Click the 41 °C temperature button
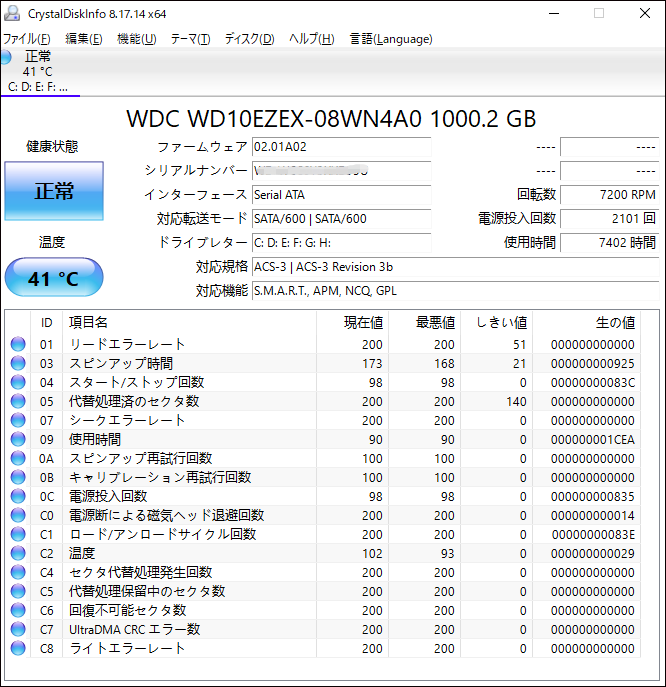666x687 pixels. [x=54, y=278]
